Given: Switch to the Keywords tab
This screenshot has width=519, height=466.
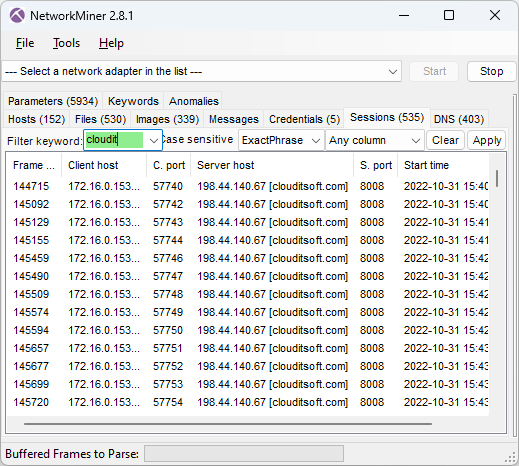Looking at the screenshot, I should [133, 101].
